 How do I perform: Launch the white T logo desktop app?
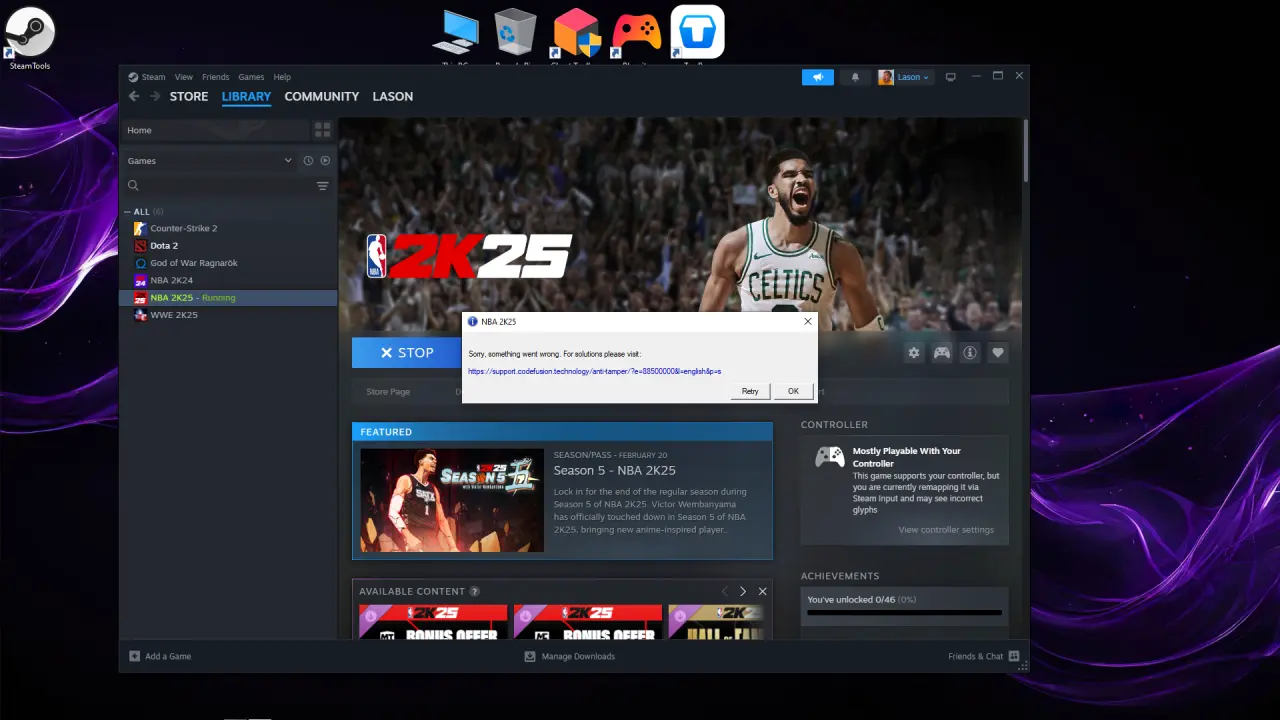[697, 32]
